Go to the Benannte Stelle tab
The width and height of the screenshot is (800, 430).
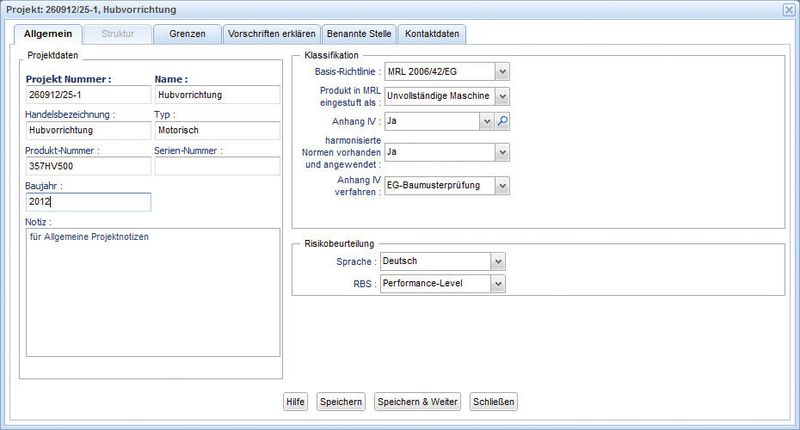(x=360, y=34)
